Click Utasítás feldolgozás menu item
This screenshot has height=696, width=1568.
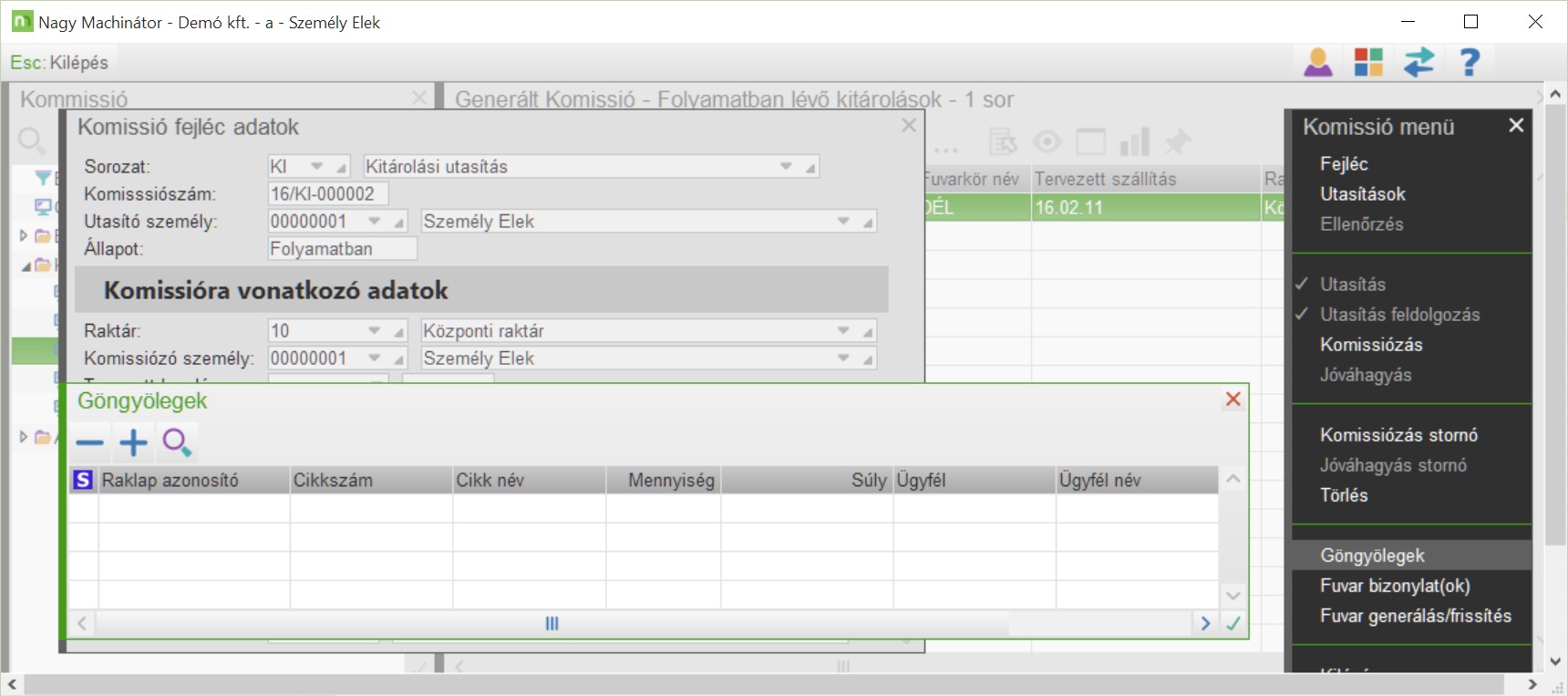coord(1400,314)
